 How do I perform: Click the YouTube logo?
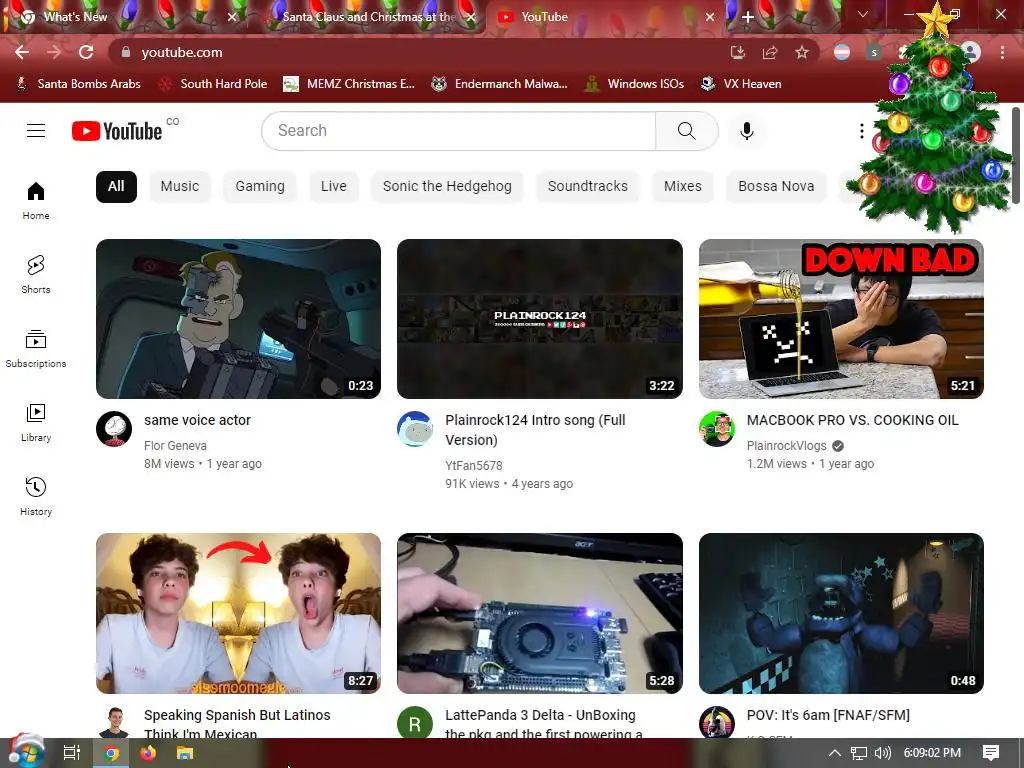click(117, 131)
